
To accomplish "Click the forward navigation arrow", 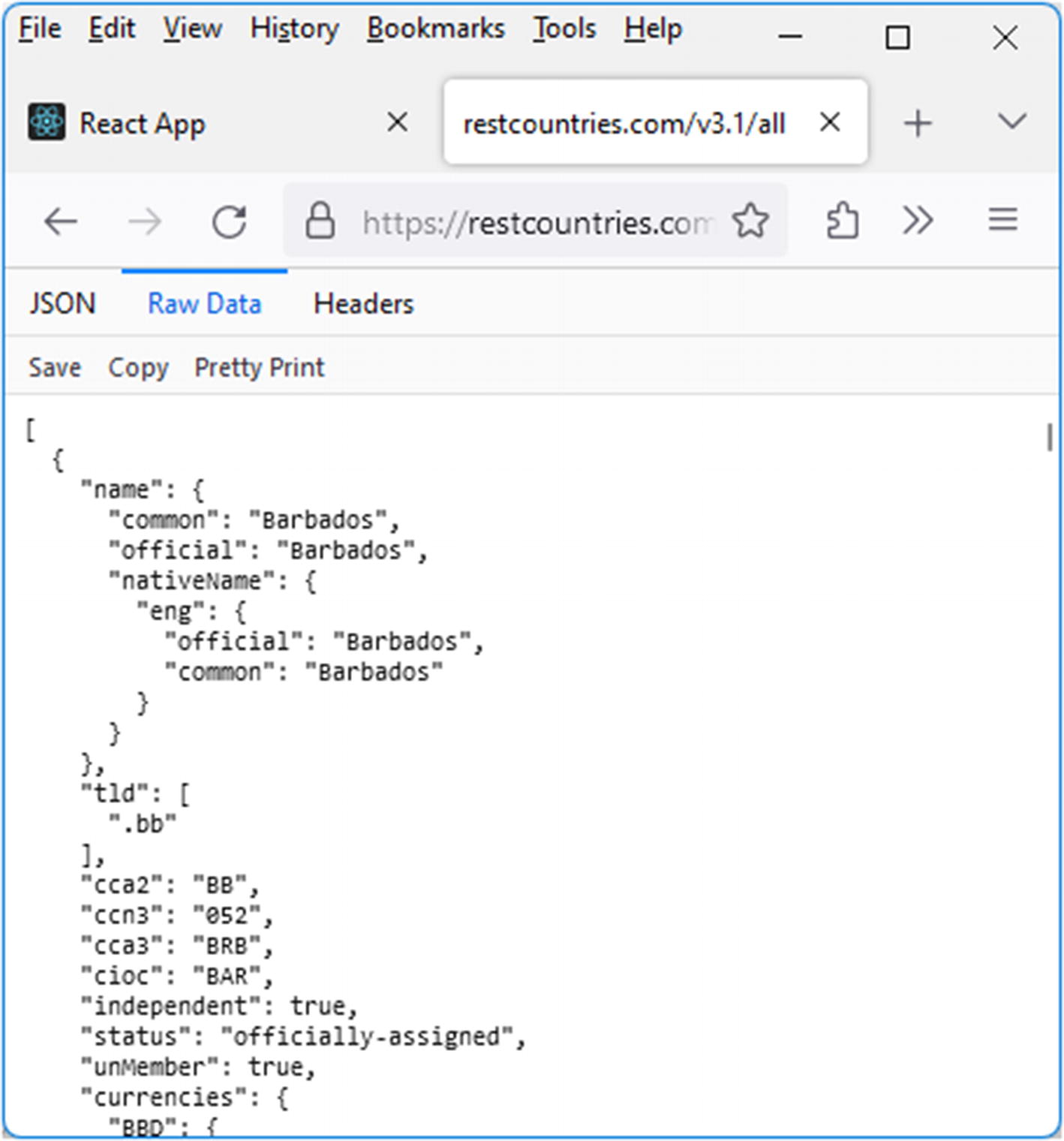I will tap(145, 221).
